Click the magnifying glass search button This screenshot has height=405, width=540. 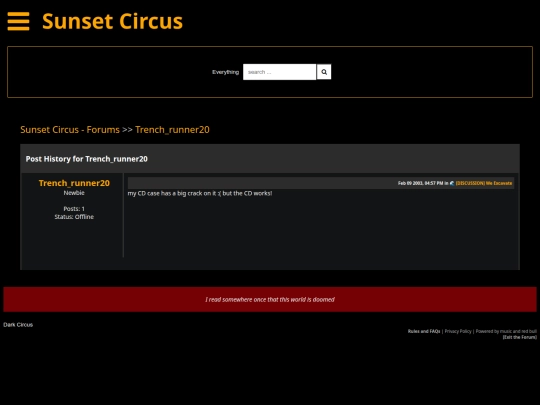[x=324, y=72]
